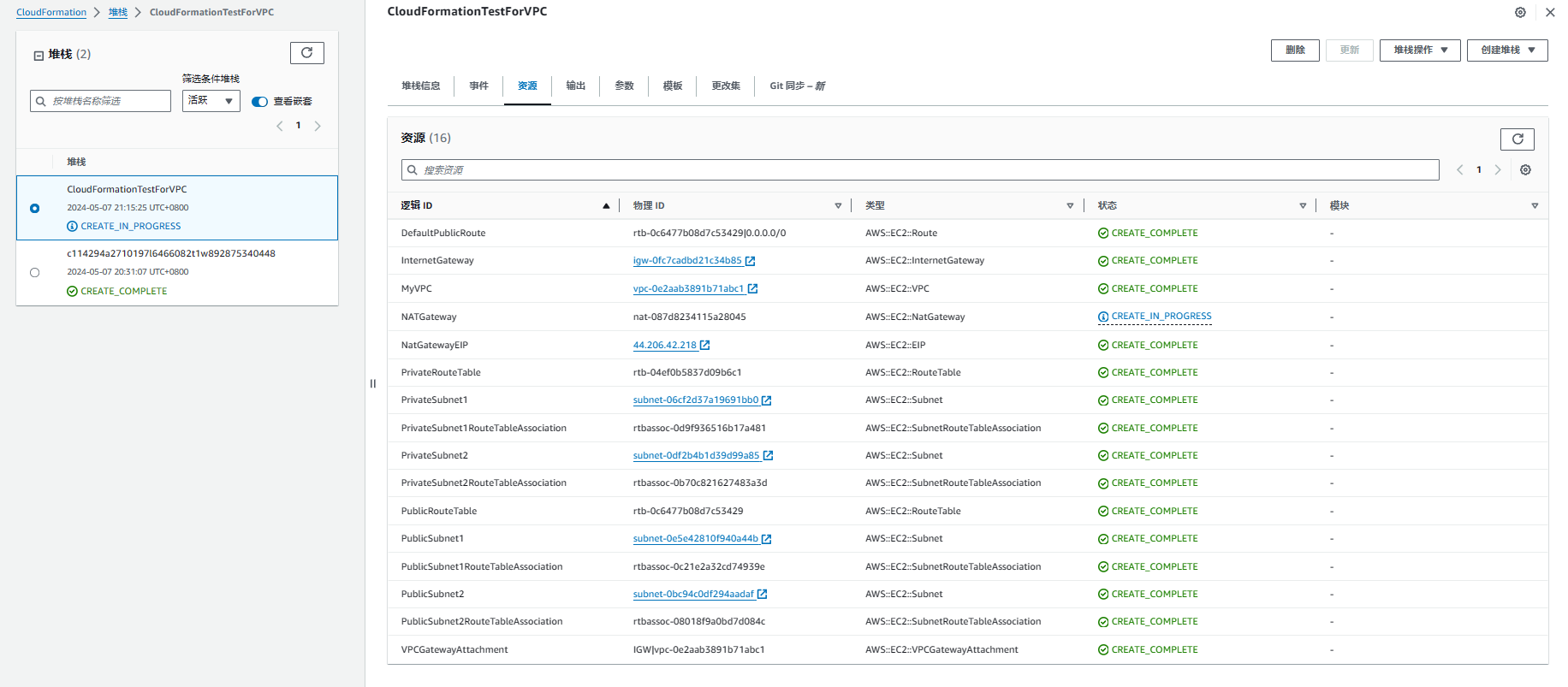Viewport: 1568px width, 687px height.
Task: Open external link icon for subnet-0bc94c0df294aadaf
Action: pyautogui.click(x=762, y=595)
